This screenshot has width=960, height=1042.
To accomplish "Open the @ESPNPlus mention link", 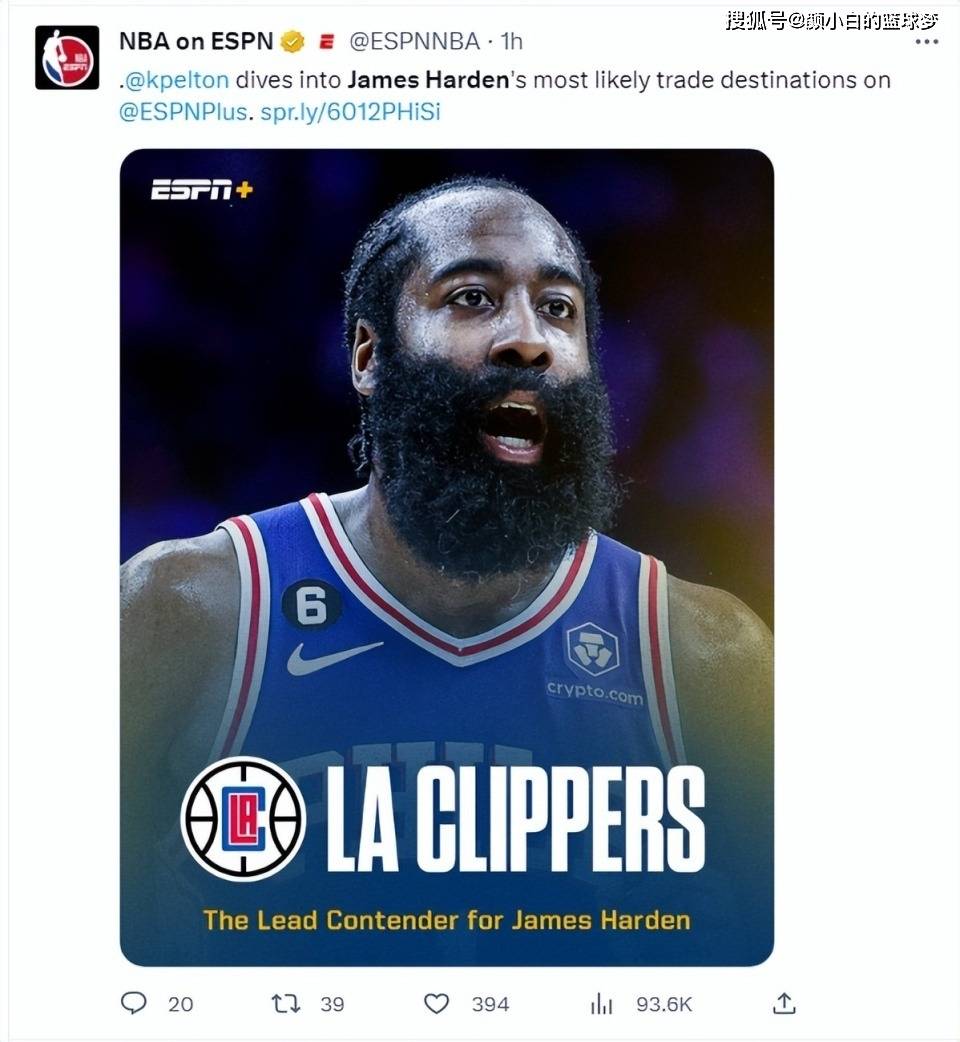I will [x=183, y=112].
